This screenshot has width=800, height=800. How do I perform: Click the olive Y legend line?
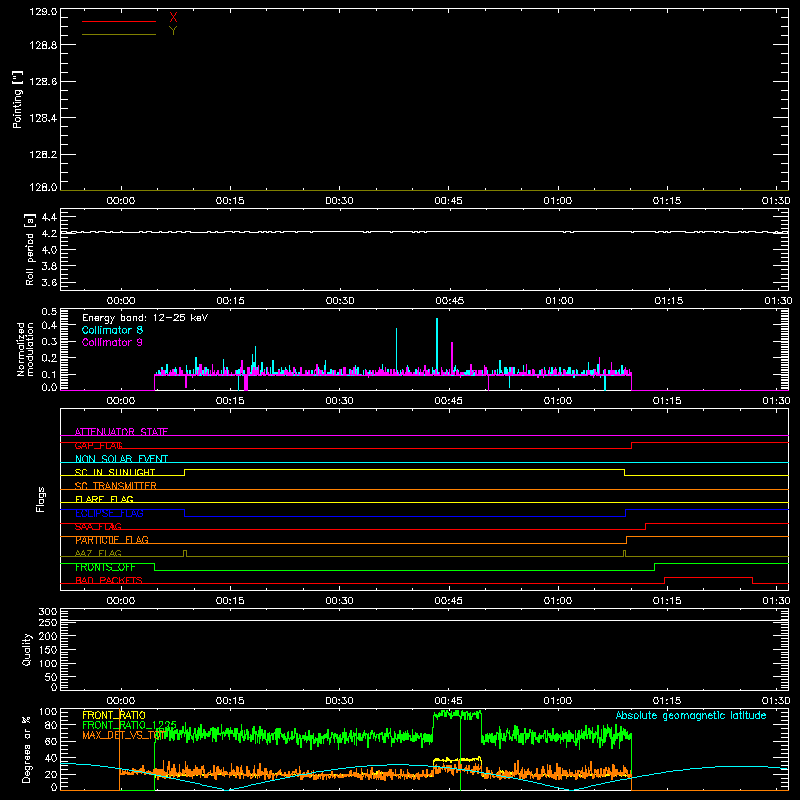(x=119, y=35)
